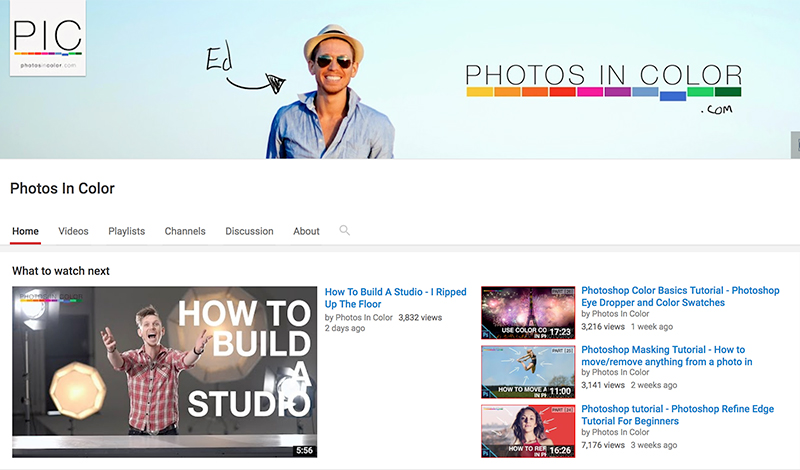The width and height of the screenshot is (800, 470).
Task: Click the '2 weeks ago' text
Action: [654, 385]
